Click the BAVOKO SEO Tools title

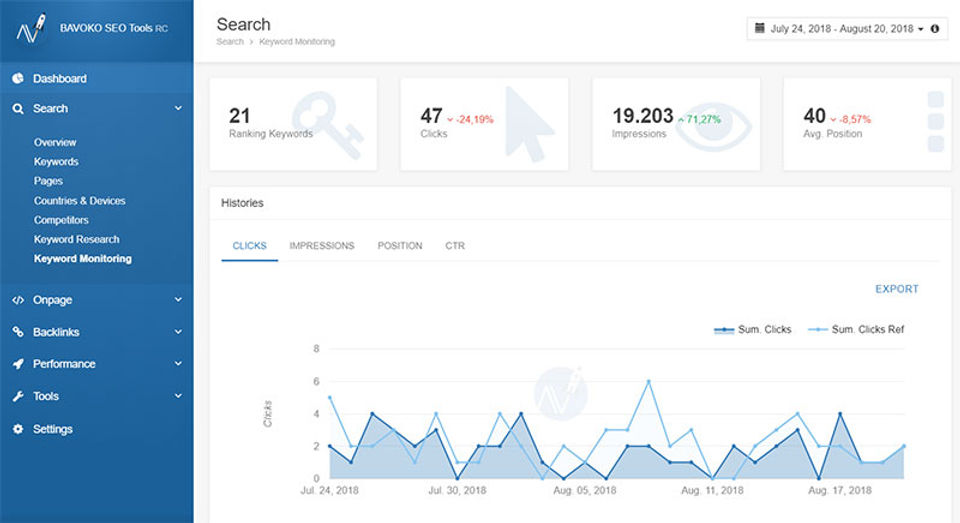[114, 28]
